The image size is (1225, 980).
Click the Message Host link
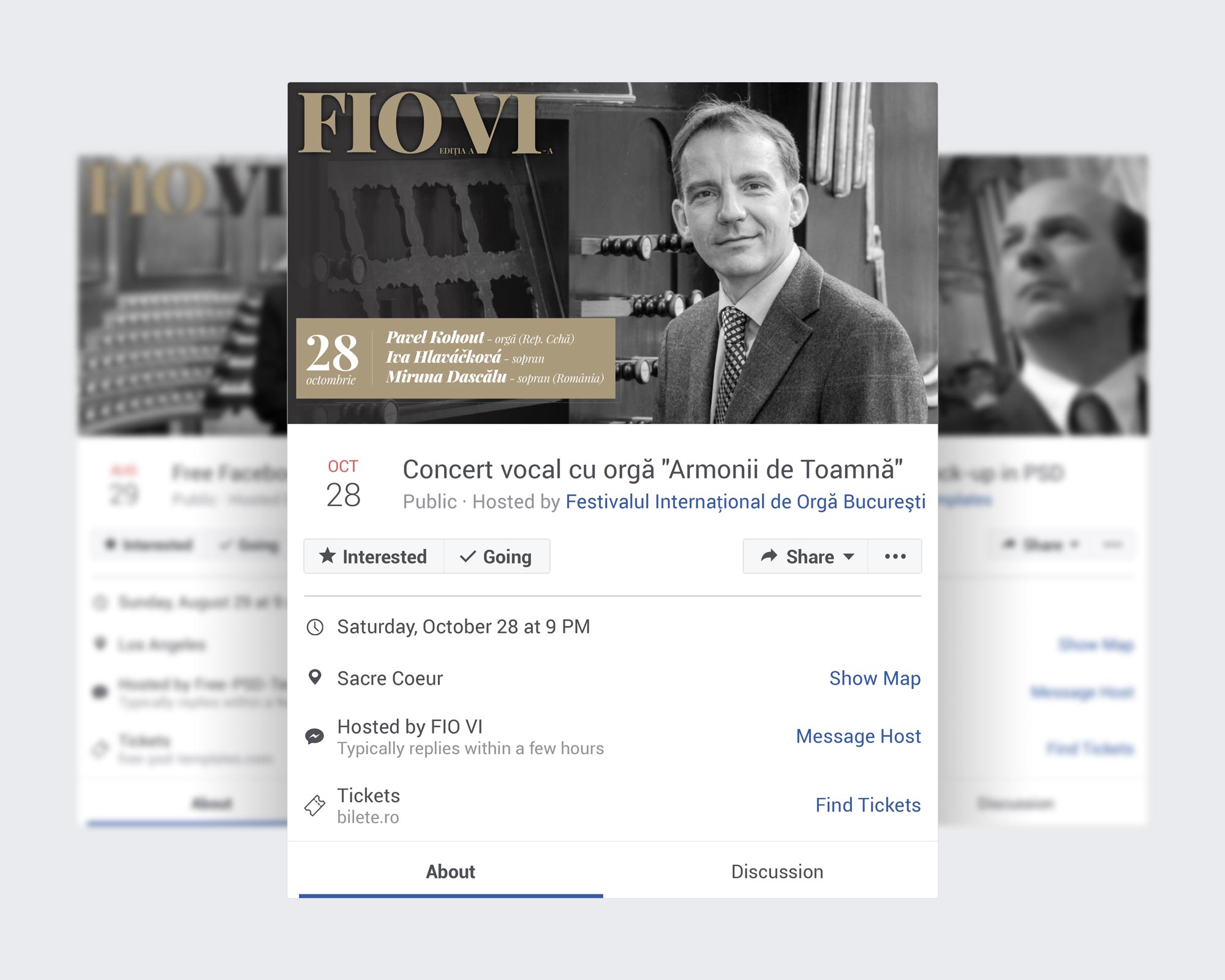pyautogui.click(x=858, y=736)
